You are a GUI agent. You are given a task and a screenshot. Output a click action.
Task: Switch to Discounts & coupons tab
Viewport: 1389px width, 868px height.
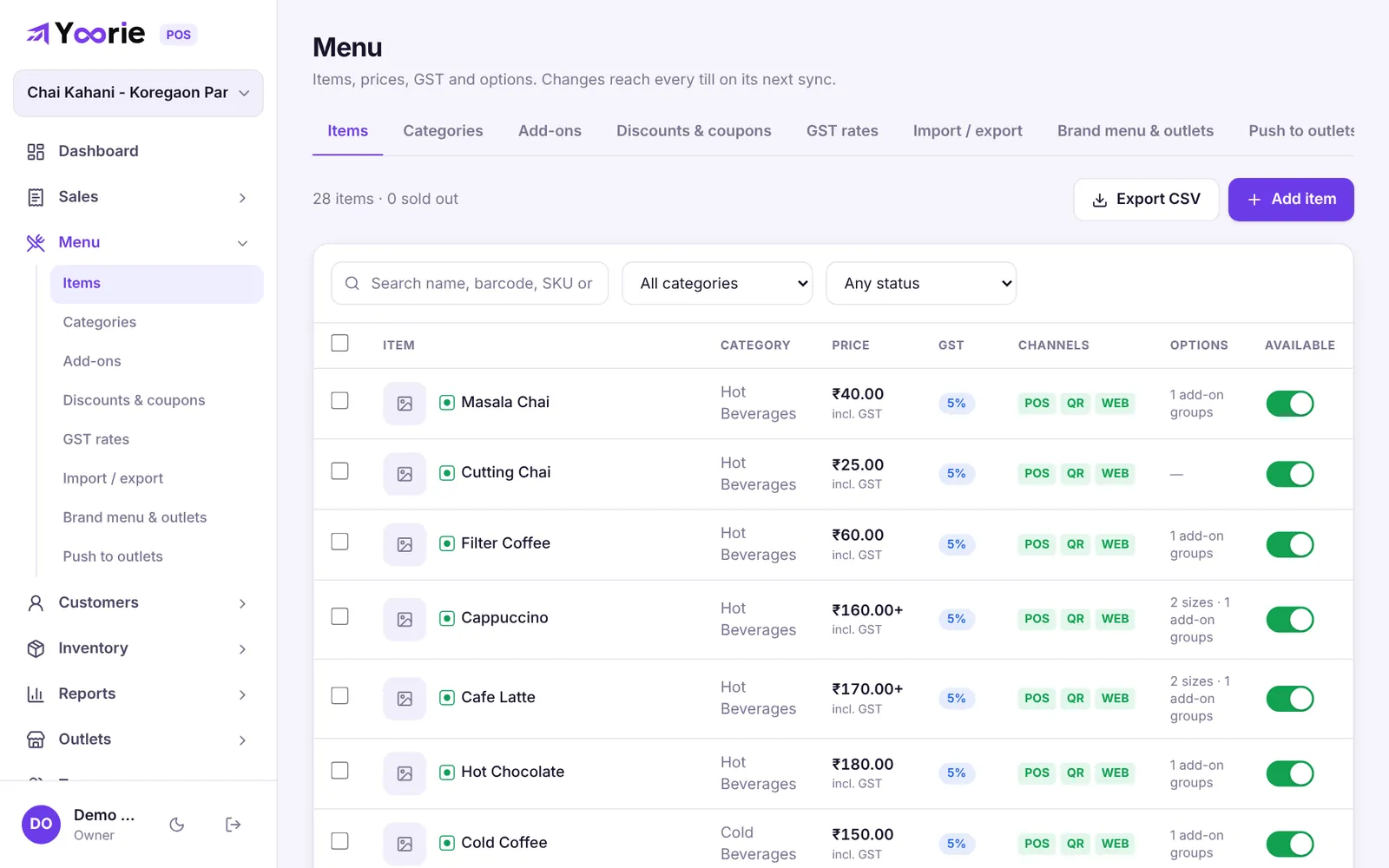click(x=694, y=131)
